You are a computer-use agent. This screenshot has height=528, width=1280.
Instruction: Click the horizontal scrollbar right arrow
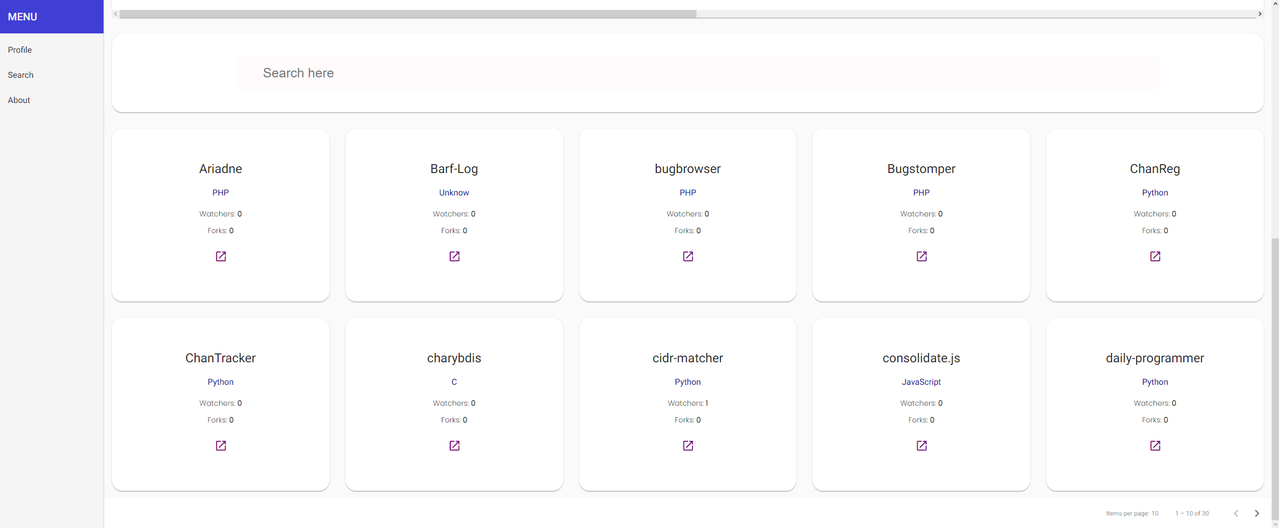click(x=1260, y=14)
